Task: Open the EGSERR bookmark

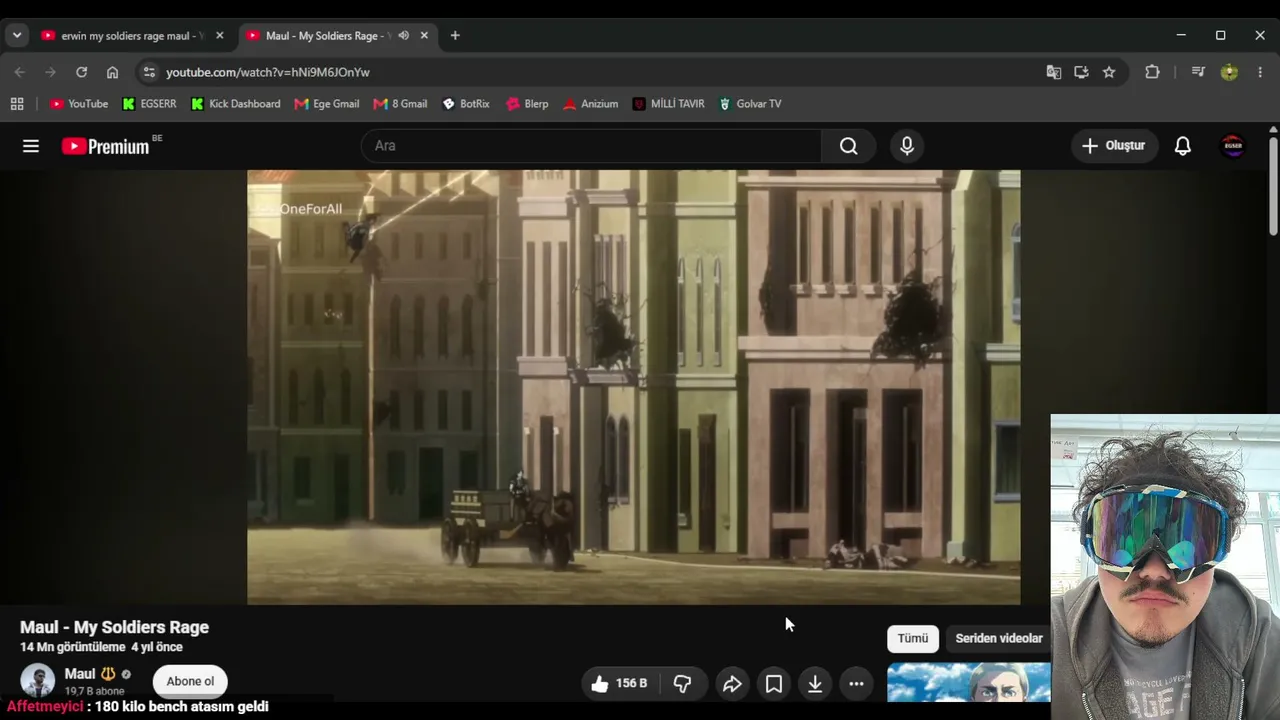Action: pos(149,104)
